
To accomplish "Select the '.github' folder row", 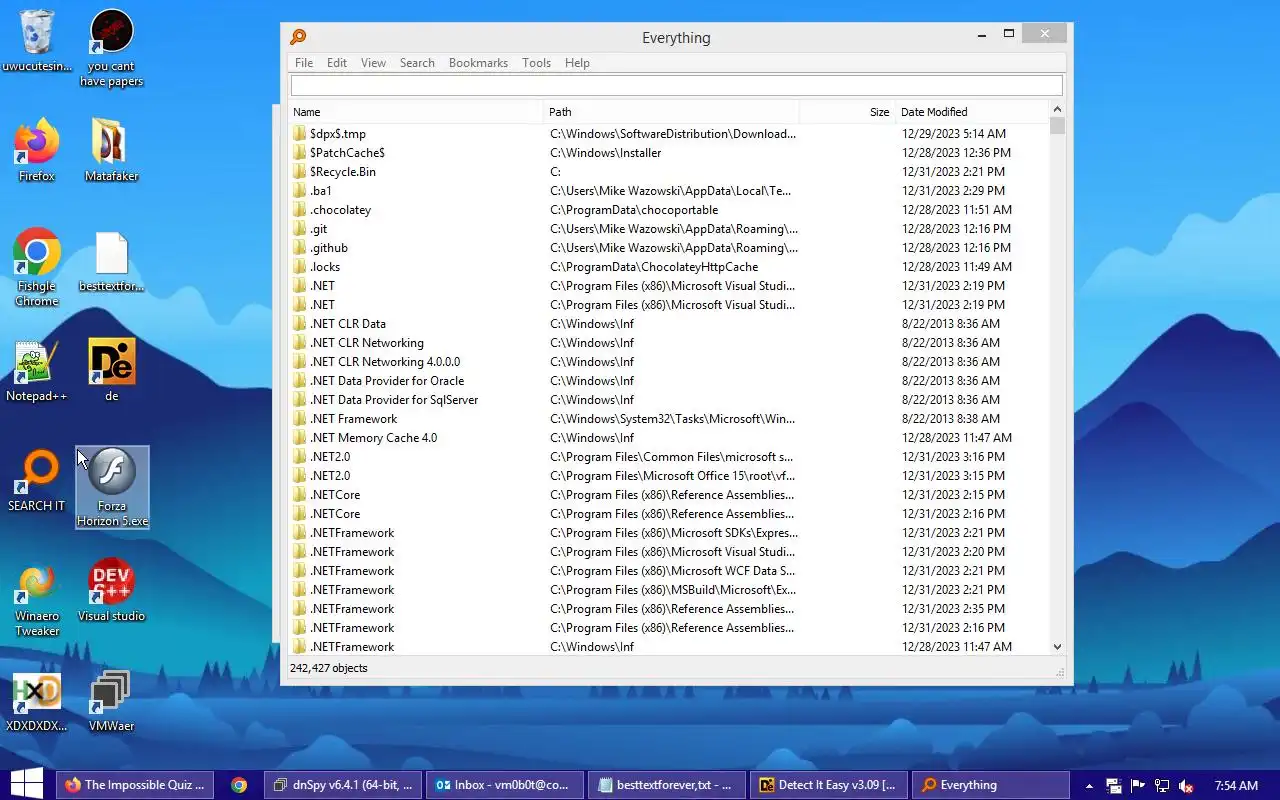I will point(670,247).
